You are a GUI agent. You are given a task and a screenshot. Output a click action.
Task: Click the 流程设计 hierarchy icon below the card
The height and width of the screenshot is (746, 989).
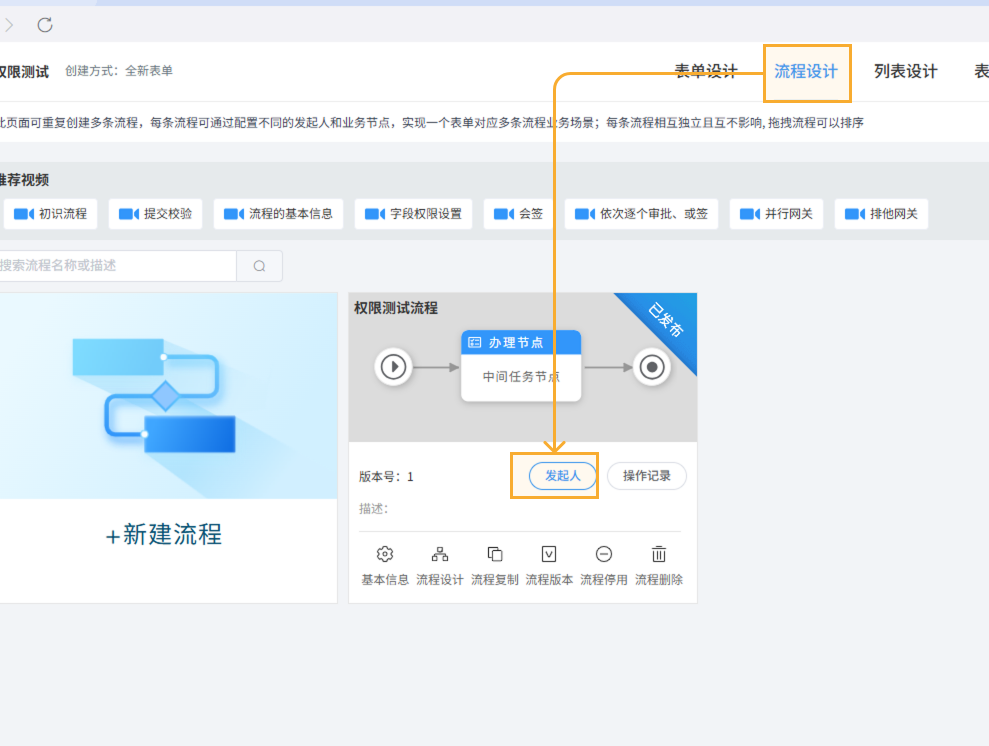(440, 554)
